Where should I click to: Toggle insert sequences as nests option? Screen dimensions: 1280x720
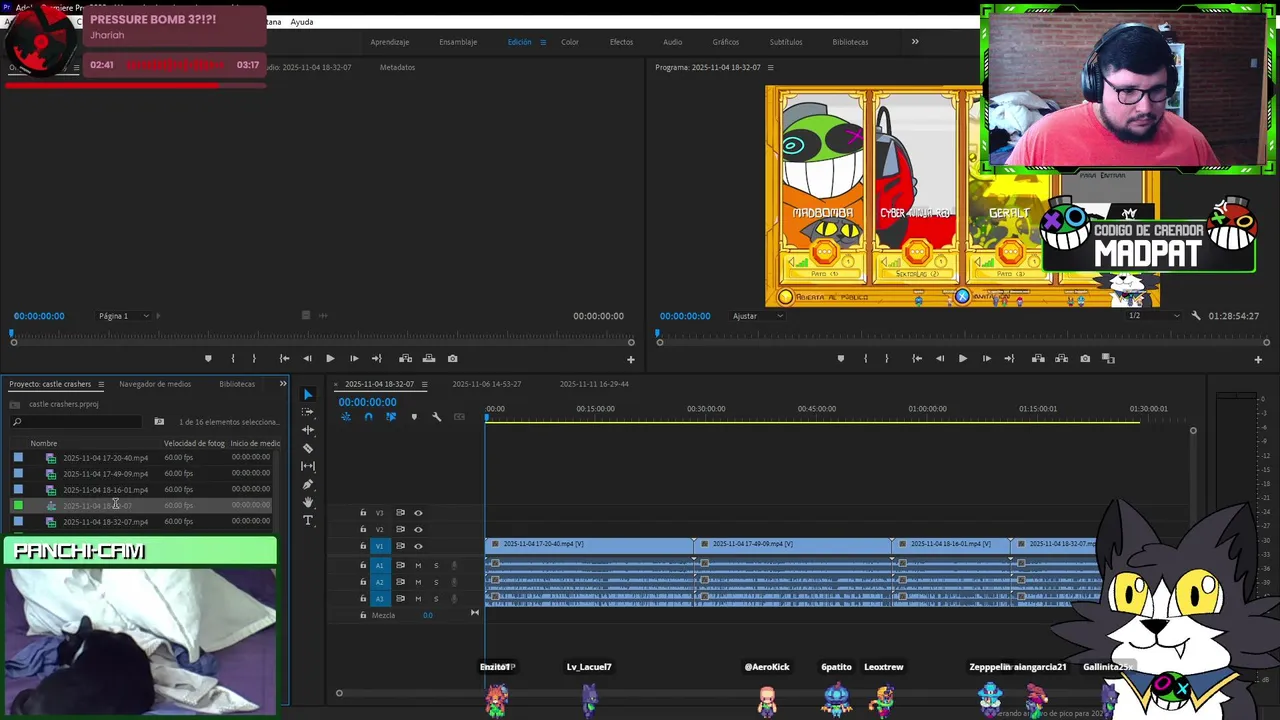[x=346, y=417]
